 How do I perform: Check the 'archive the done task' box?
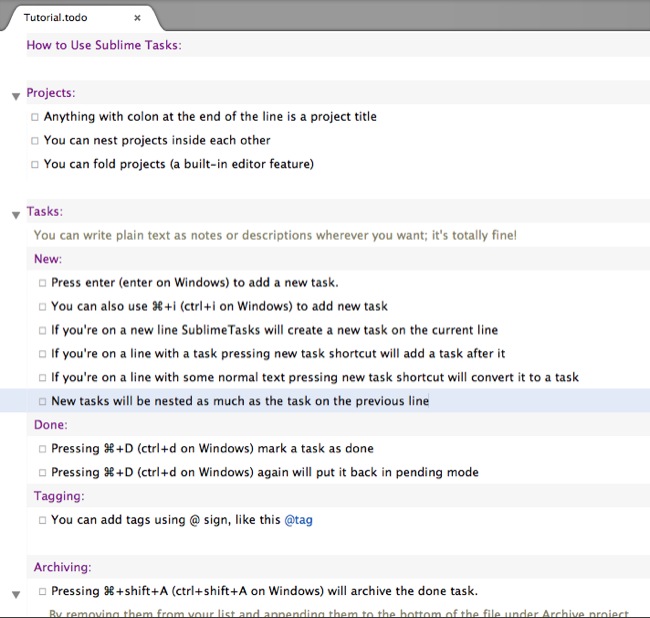(x=42, y=591)
